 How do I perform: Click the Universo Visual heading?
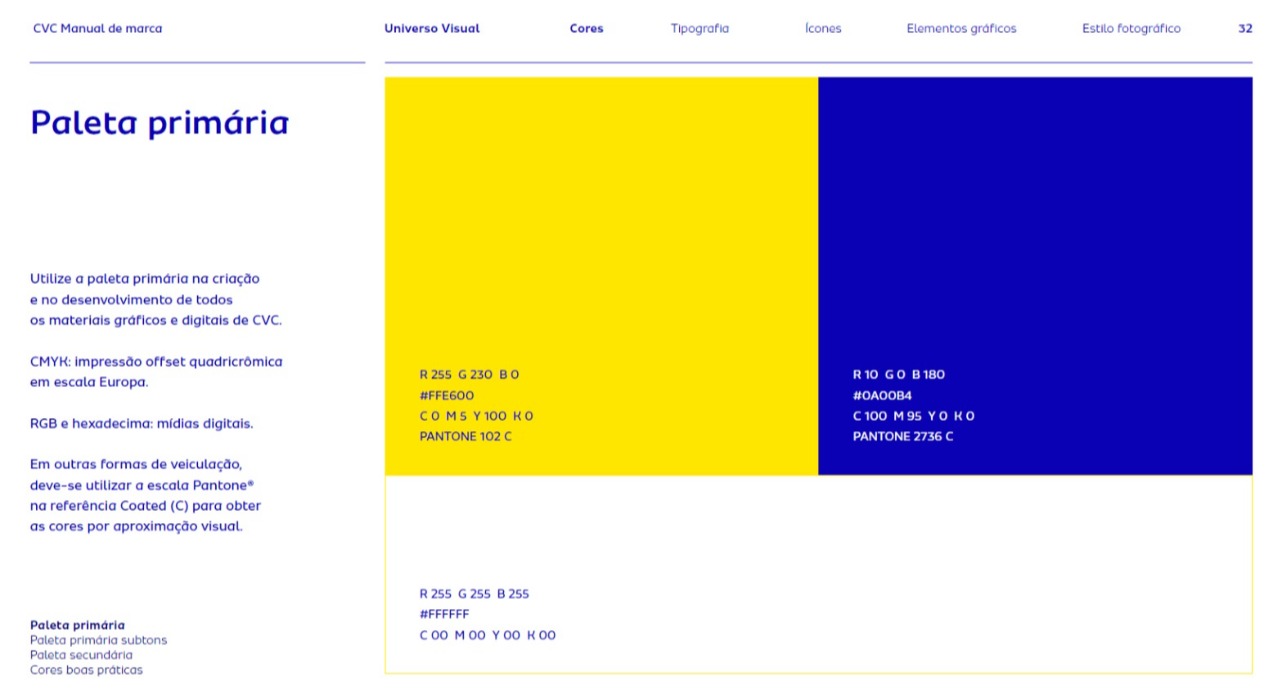click(431, 29)
